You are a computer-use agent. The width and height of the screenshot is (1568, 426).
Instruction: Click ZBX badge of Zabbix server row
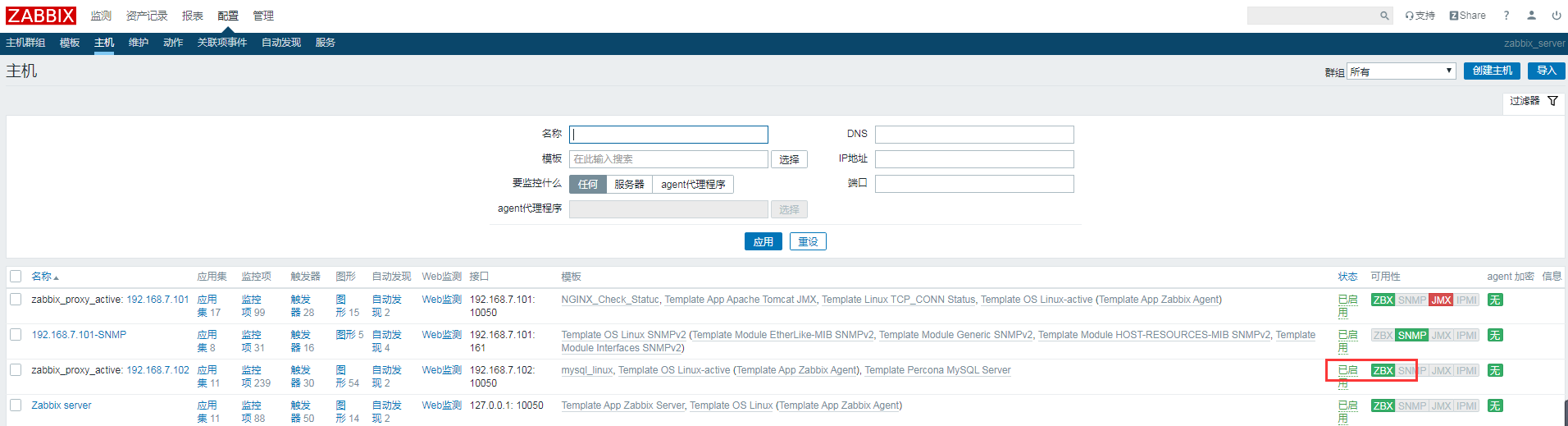[1383, 405]
